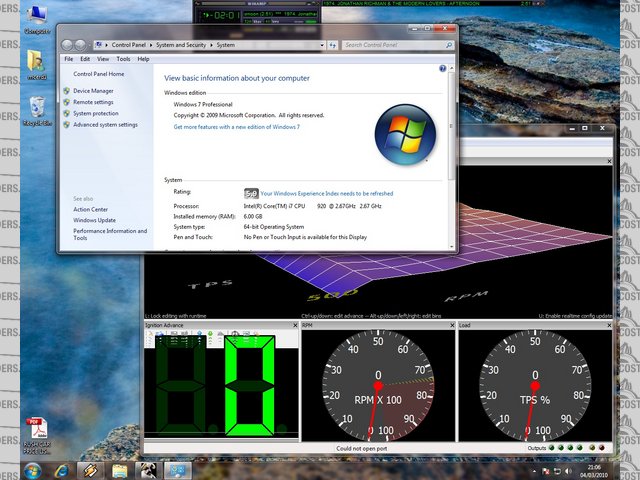Open the Action Center flag tray icon
This screenshot has height=480, width=640.
pos(546,472)
